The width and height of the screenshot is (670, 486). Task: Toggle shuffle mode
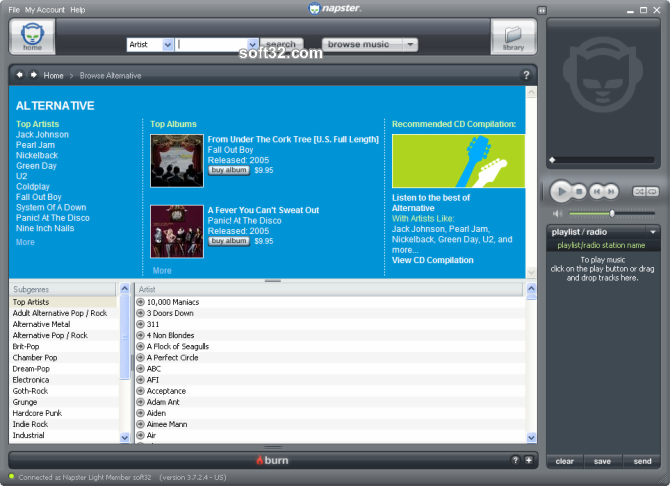639,191
